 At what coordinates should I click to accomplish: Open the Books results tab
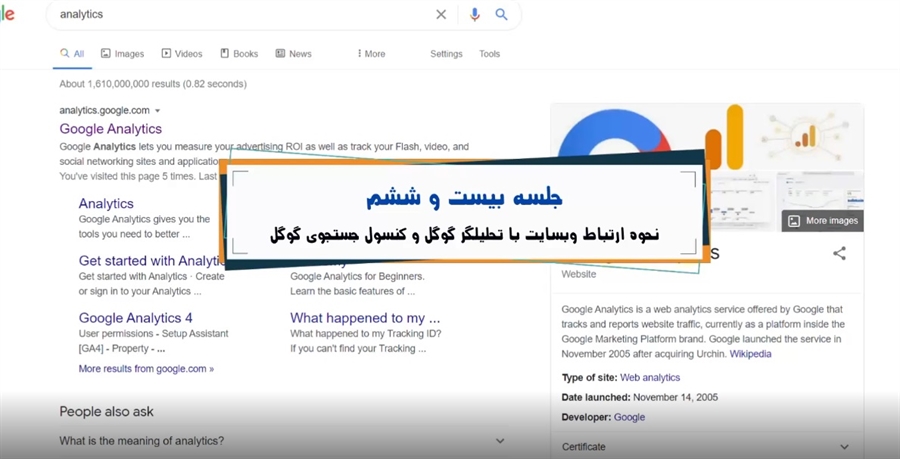tap(239, 53)
